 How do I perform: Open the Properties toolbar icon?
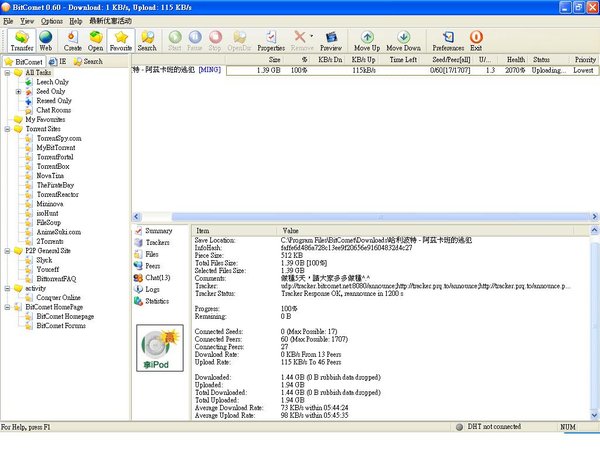(x=271, y=41)
